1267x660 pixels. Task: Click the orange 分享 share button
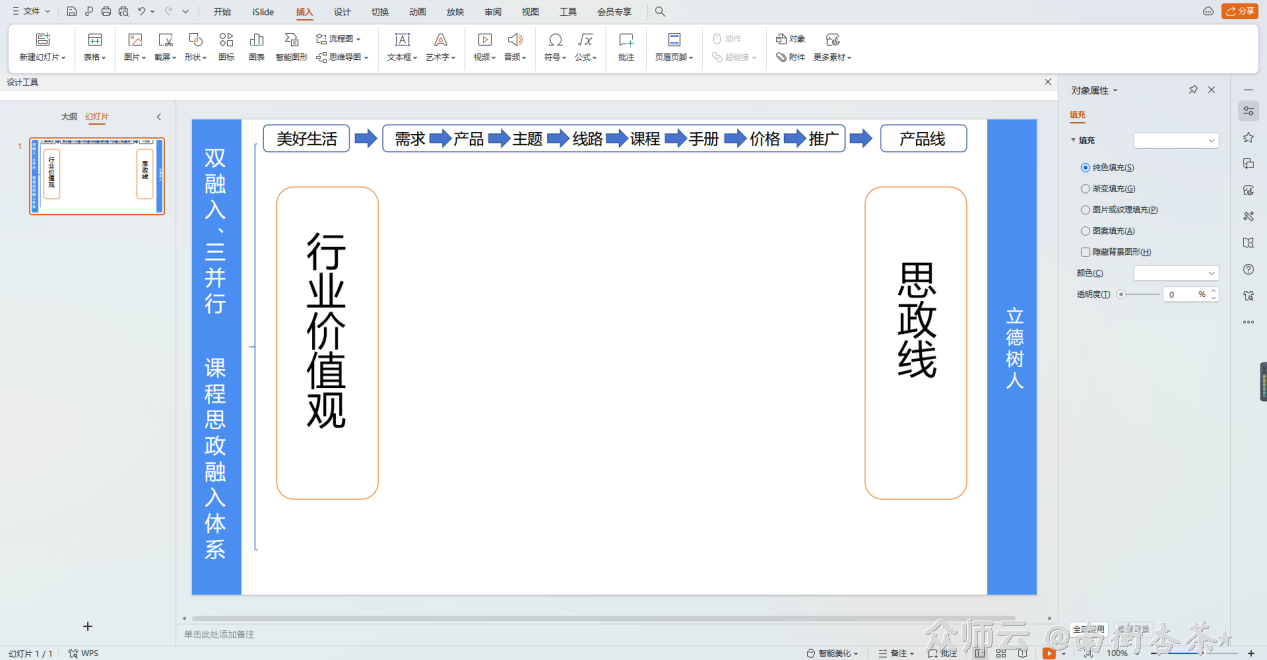click(1239, 10)
